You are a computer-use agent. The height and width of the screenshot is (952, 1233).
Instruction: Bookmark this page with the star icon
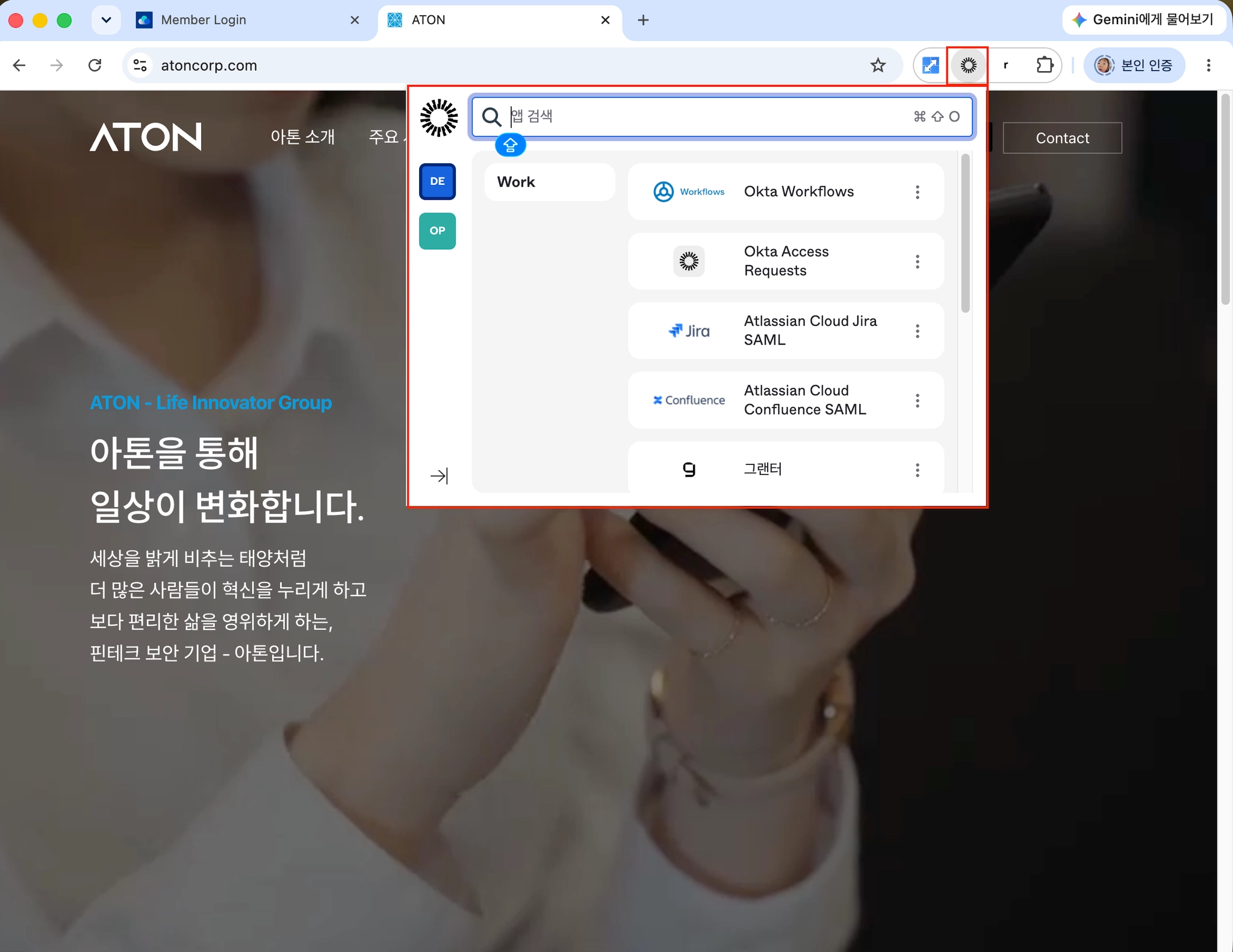[x=878, y=65]
